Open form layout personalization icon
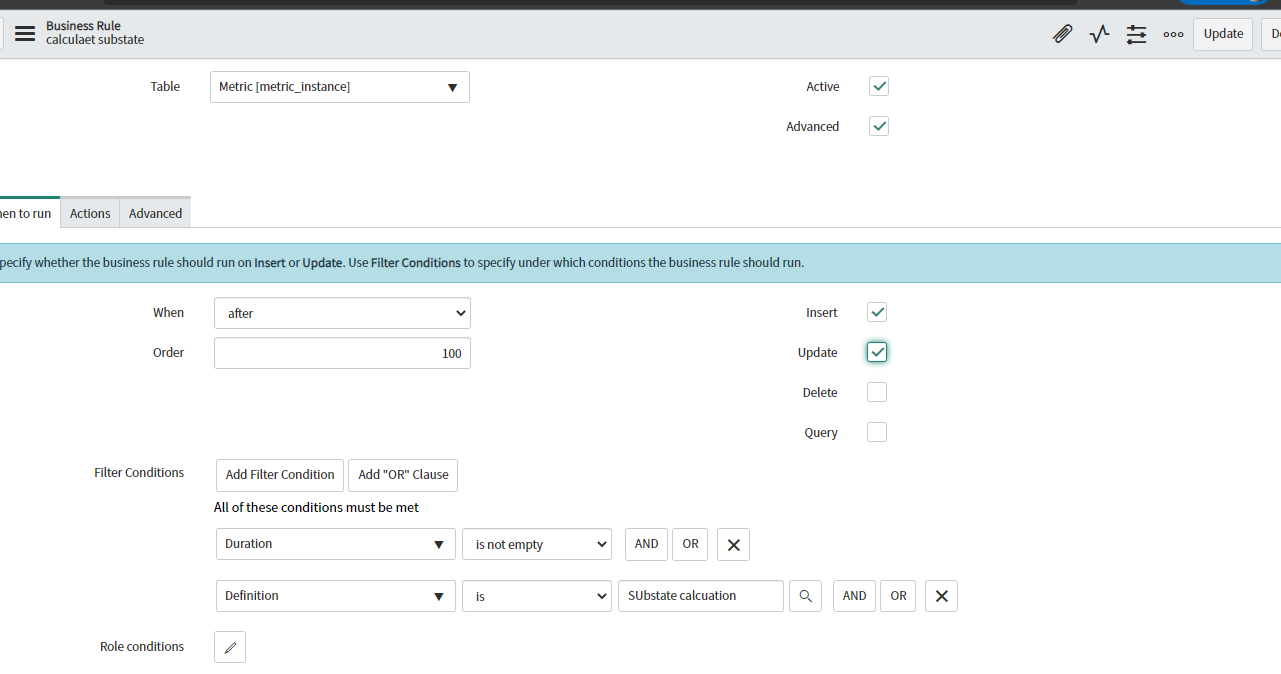The image size is (1281, 674). click(1136, 33)
